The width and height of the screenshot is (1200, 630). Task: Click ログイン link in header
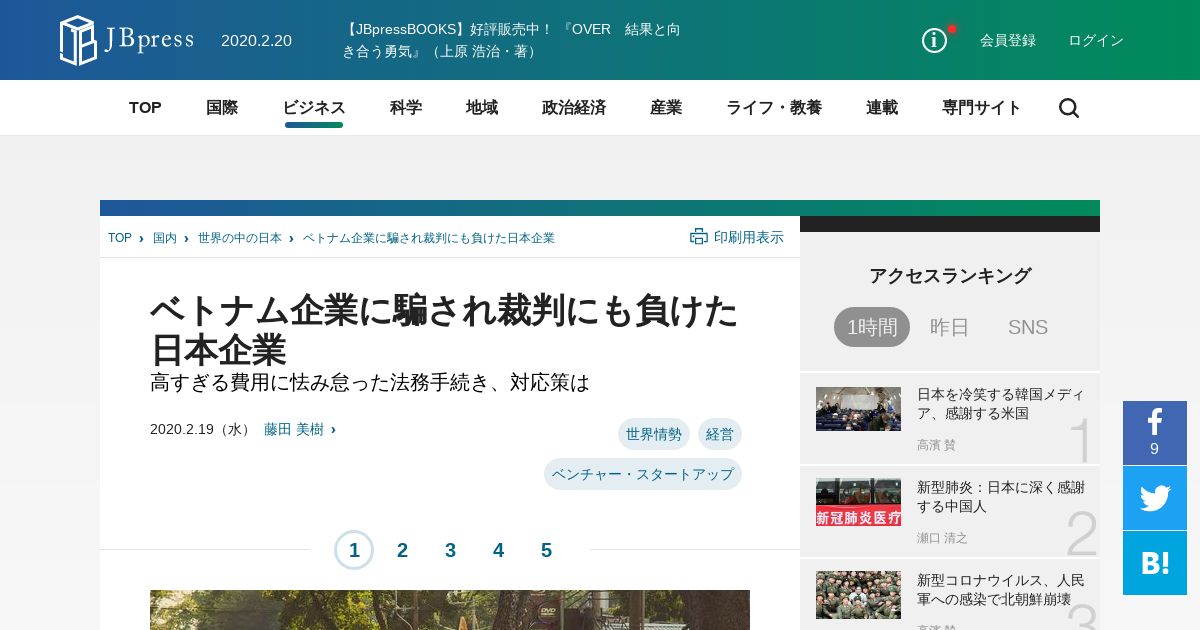pos(1096,40)
